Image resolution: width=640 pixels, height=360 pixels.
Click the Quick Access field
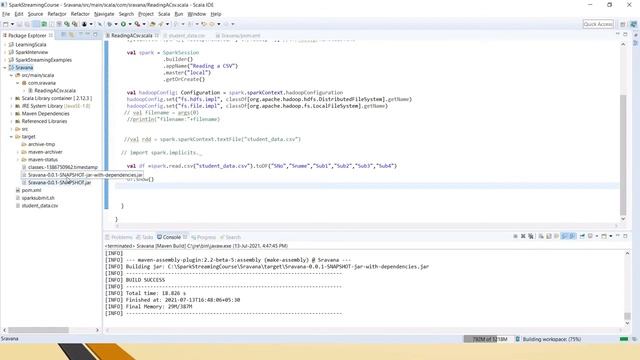click(x=598, y=24)
